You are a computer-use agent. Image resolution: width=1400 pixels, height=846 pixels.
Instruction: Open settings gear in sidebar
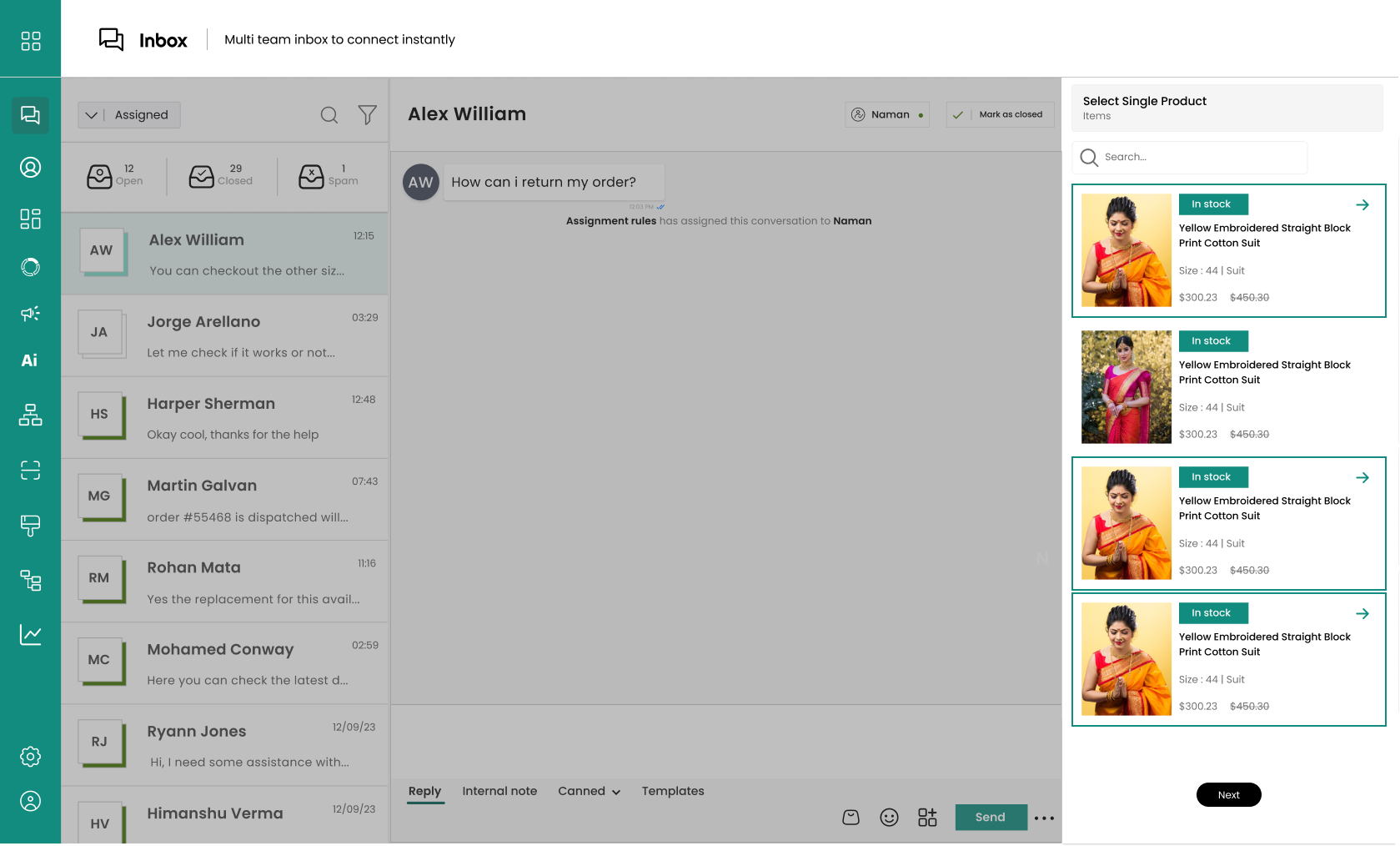(x=30, y=757)
